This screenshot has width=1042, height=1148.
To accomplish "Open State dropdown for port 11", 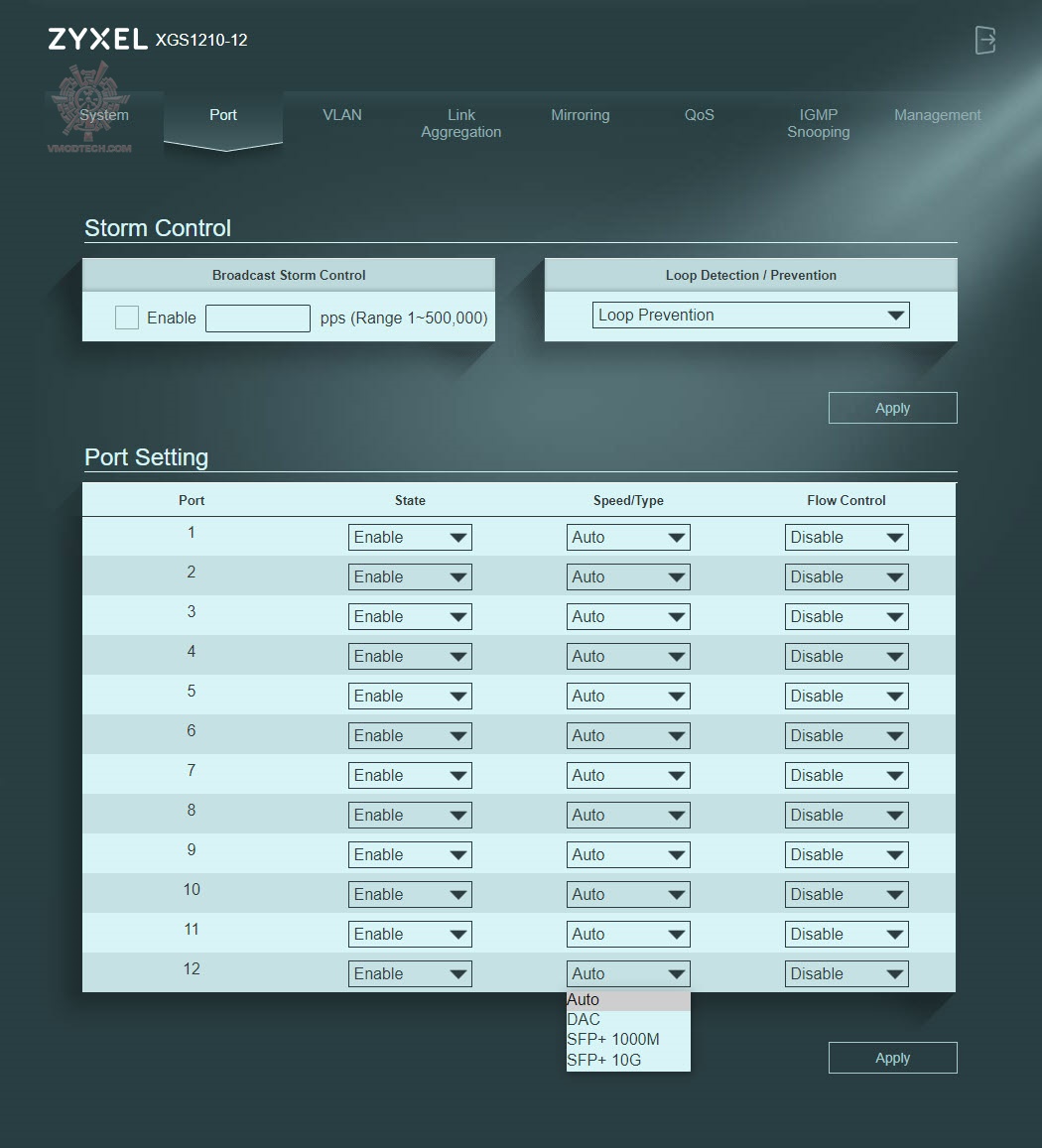I will coord(410,935).
